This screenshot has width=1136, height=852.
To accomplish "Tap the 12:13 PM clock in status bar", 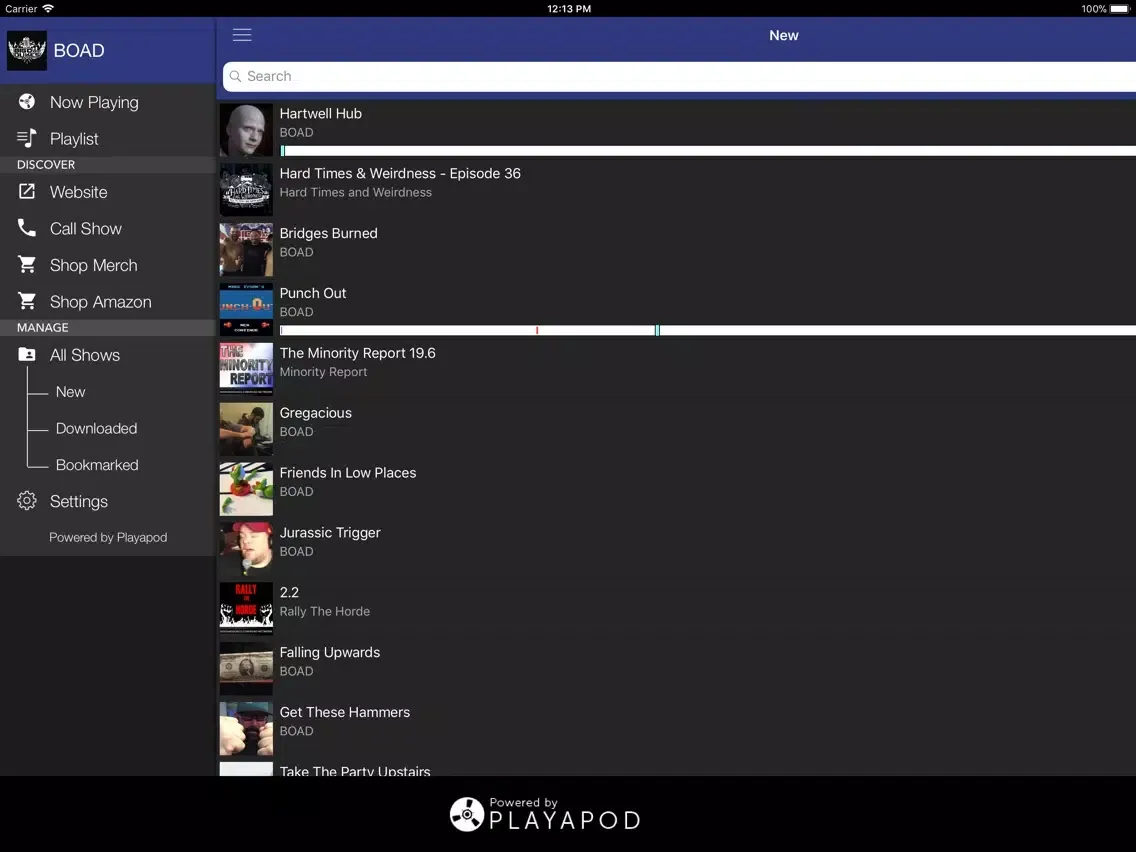I will coord(569,9).
